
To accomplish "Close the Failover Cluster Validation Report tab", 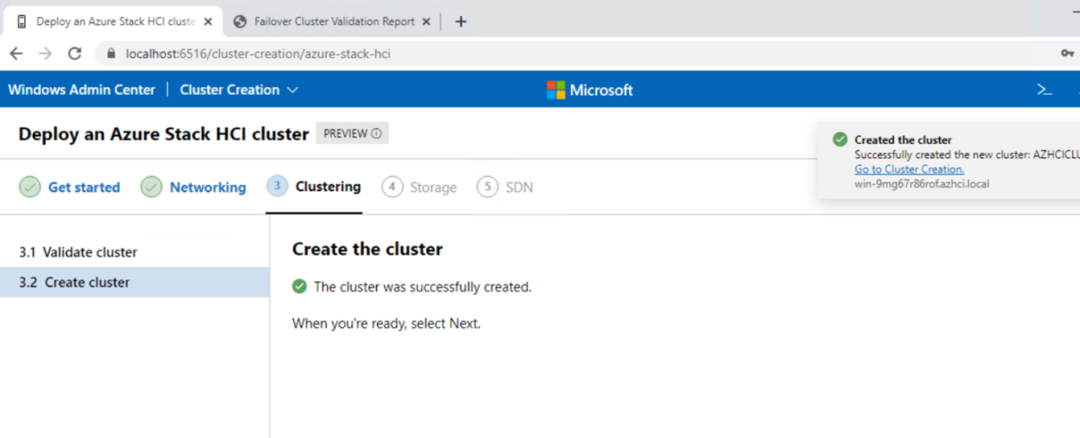I will [x=426, y=21].
